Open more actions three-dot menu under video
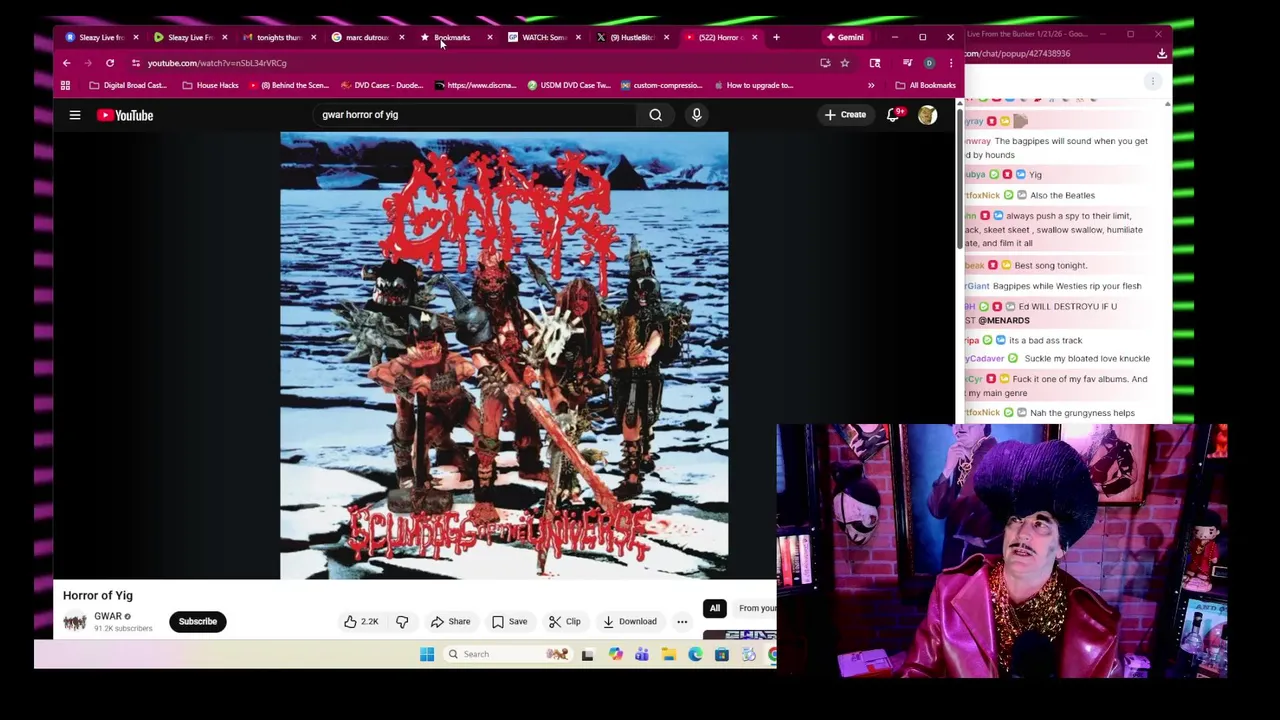Screen dimensions: 1280x720 [682, 622]
